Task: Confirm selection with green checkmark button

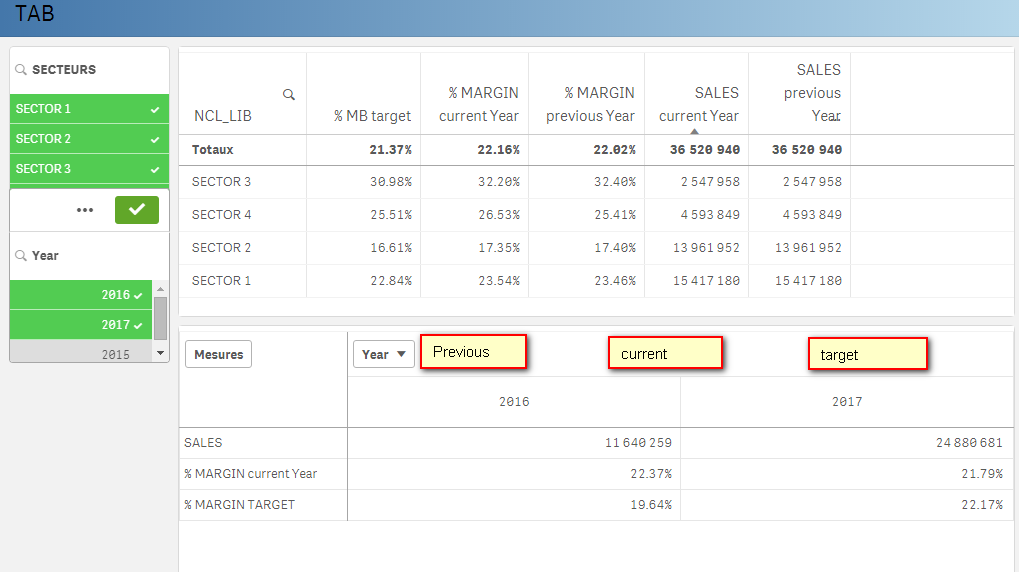Action: click(136, 210)
